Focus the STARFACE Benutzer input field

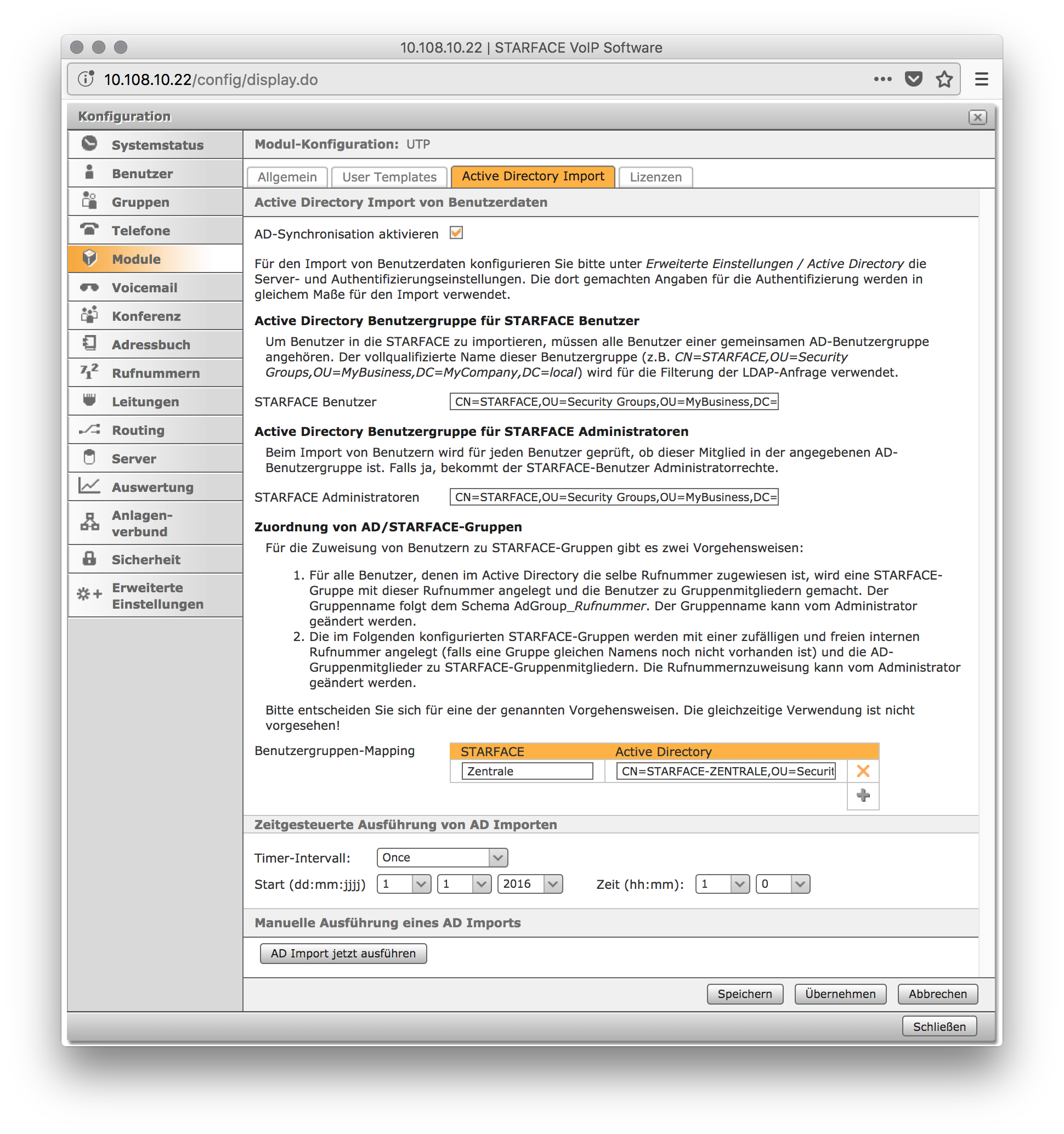tap(614, 401)
